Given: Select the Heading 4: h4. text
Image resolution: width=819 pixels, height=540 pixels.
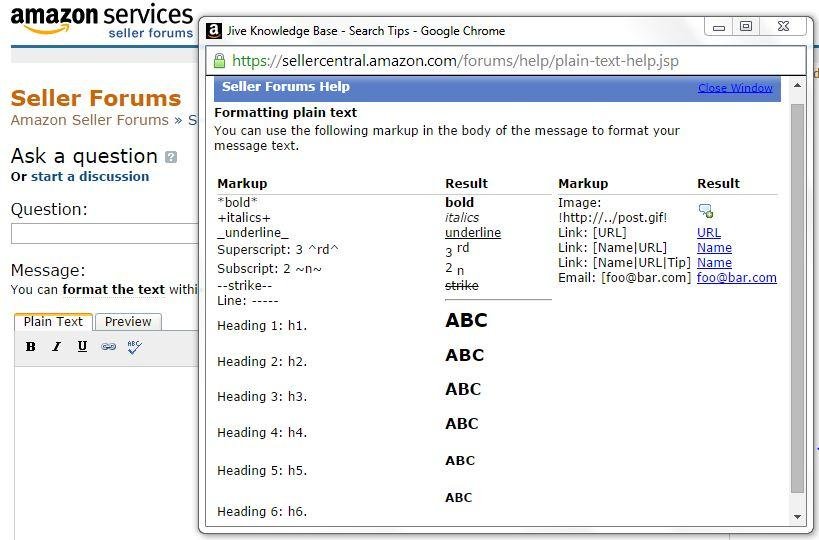Looking at the screenshot, I should pos(262,433).
